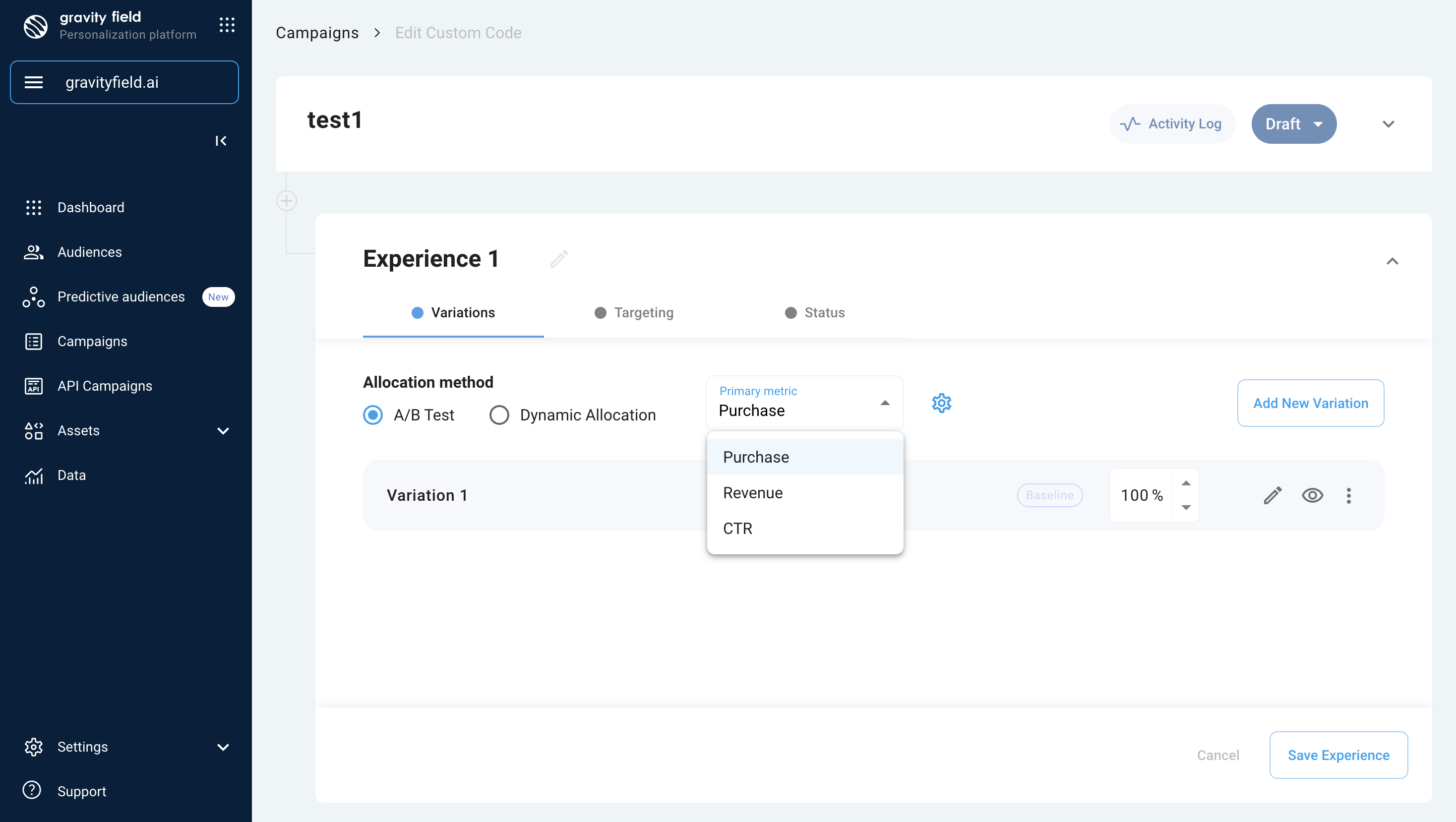Open the hamburger menu beside gravityfield.ai
Screen dimensions: 1456x822
point(34,82)
